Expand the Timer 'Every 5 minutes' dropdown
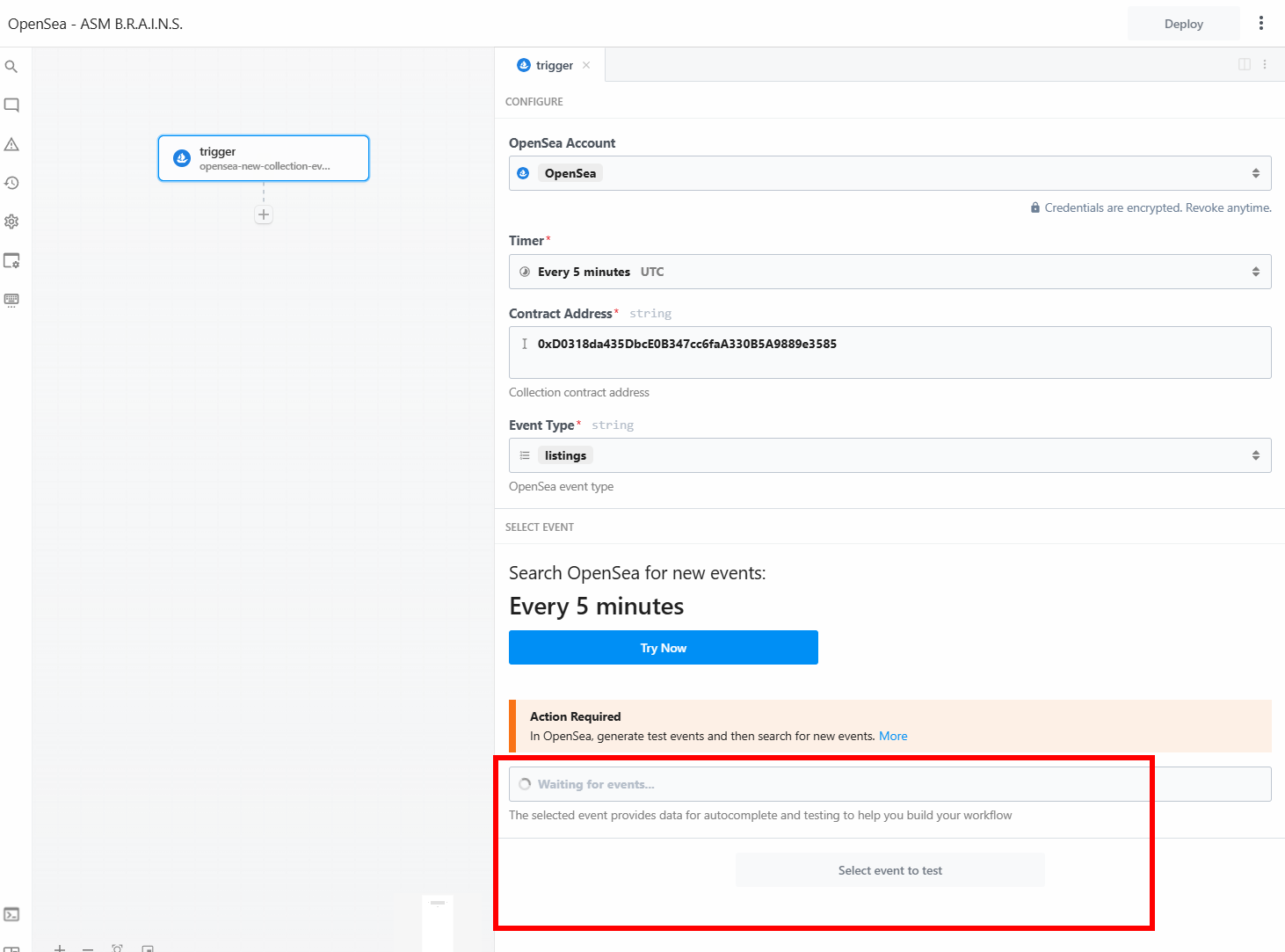The width and height of the screenshot is (1285, 952). (889, 272)
